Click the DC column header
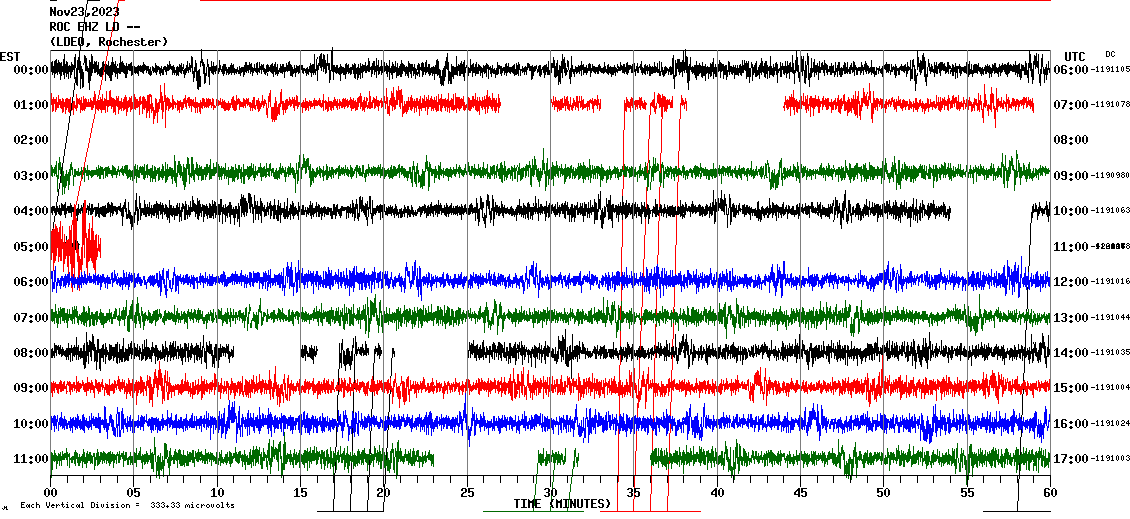 pyautogui.click(x=1110, y=54)
